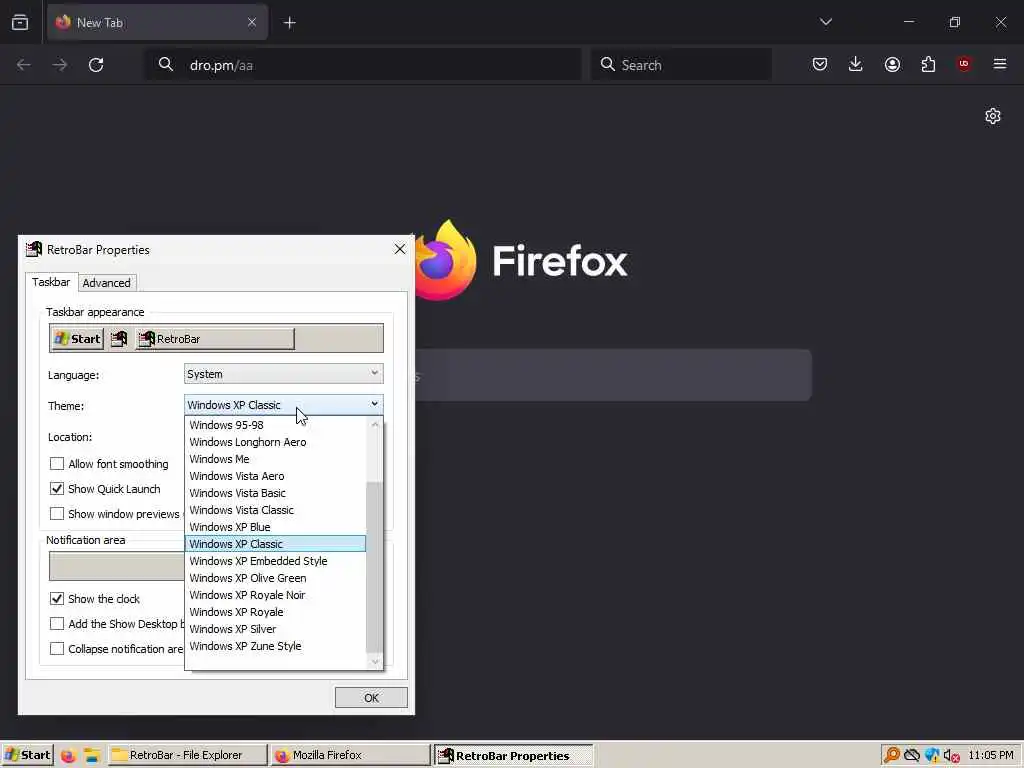
Task: Click the theme list scroll up arrow
Action: [374, 424]
